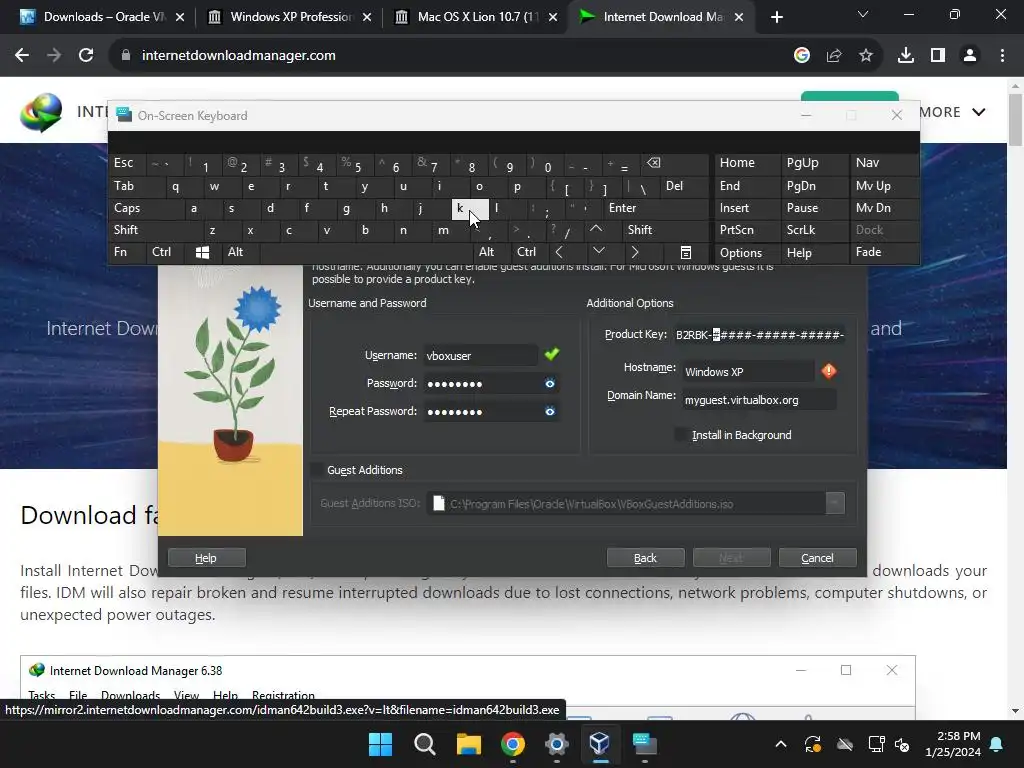This screenshot has height=768, width=1024.
Task: Open new tab with plus button
Action: (x=776, y=17)
